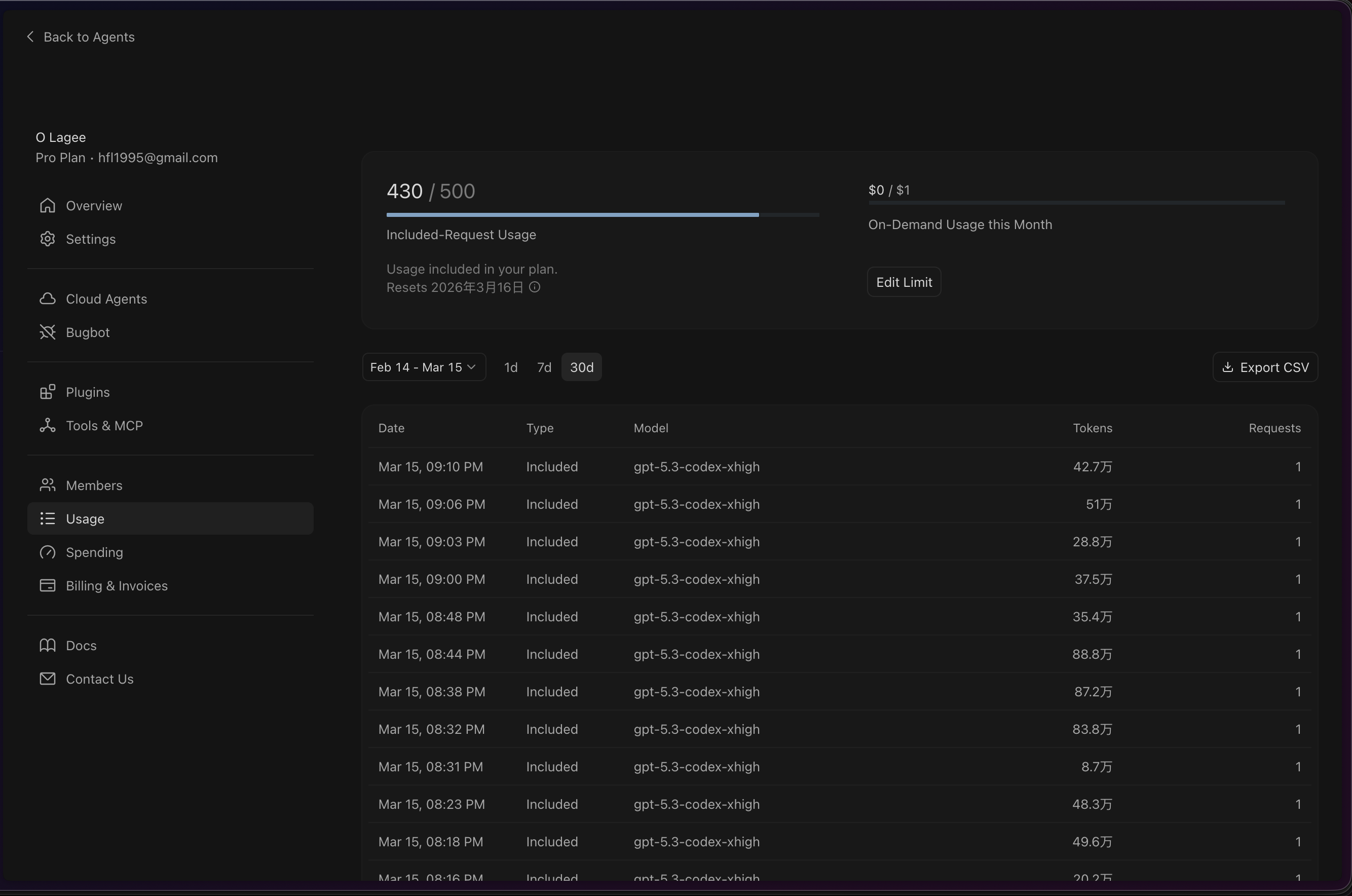
Task: Click the Included-Request Usage progress bar
Action: pyautogui.click(x=602, y=215)
